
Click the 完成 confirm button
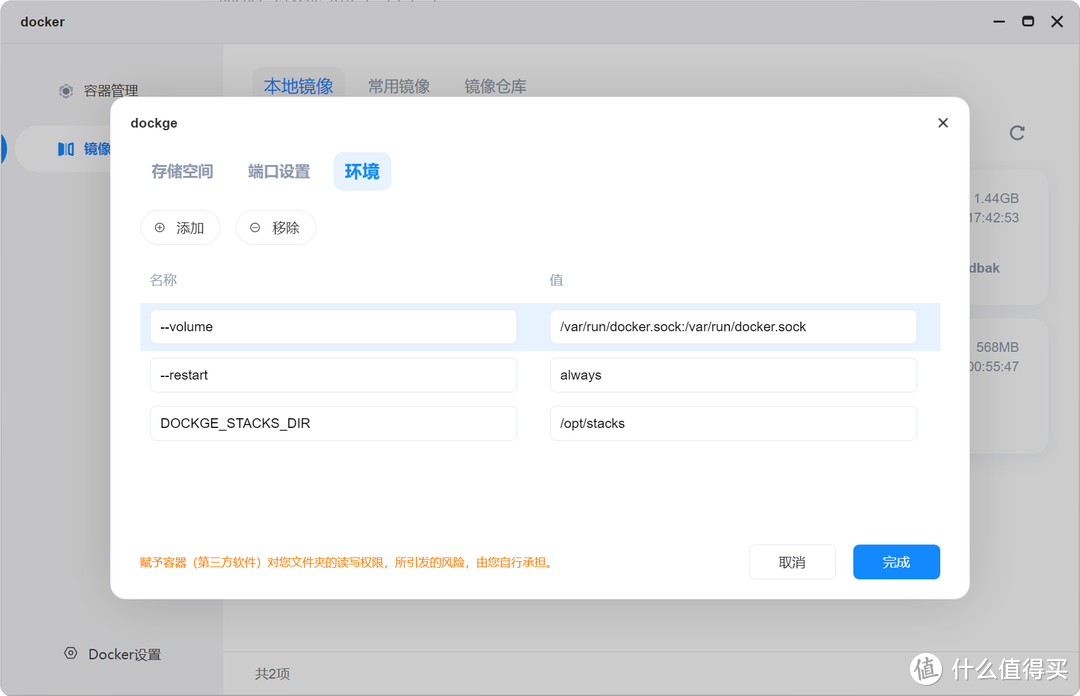click(896, 561)
